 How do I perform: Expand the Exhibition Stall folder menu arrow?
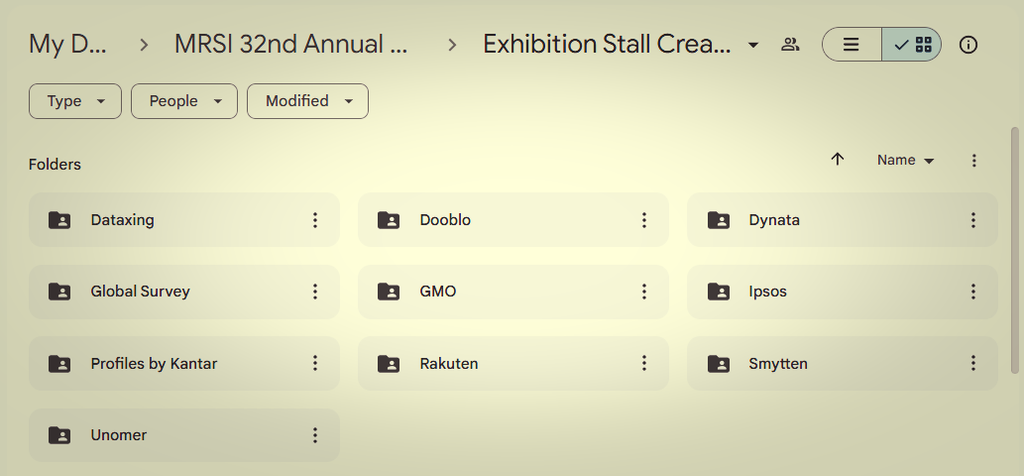[753, 45]
